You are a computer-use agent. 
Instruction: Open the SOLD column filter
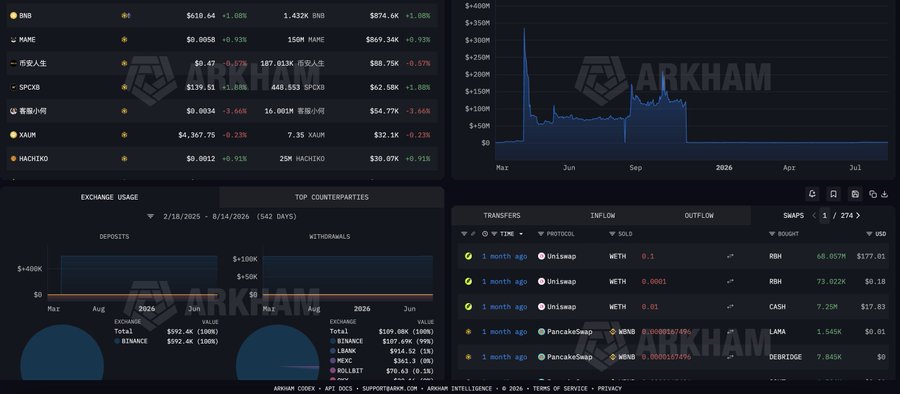[612, 234]
